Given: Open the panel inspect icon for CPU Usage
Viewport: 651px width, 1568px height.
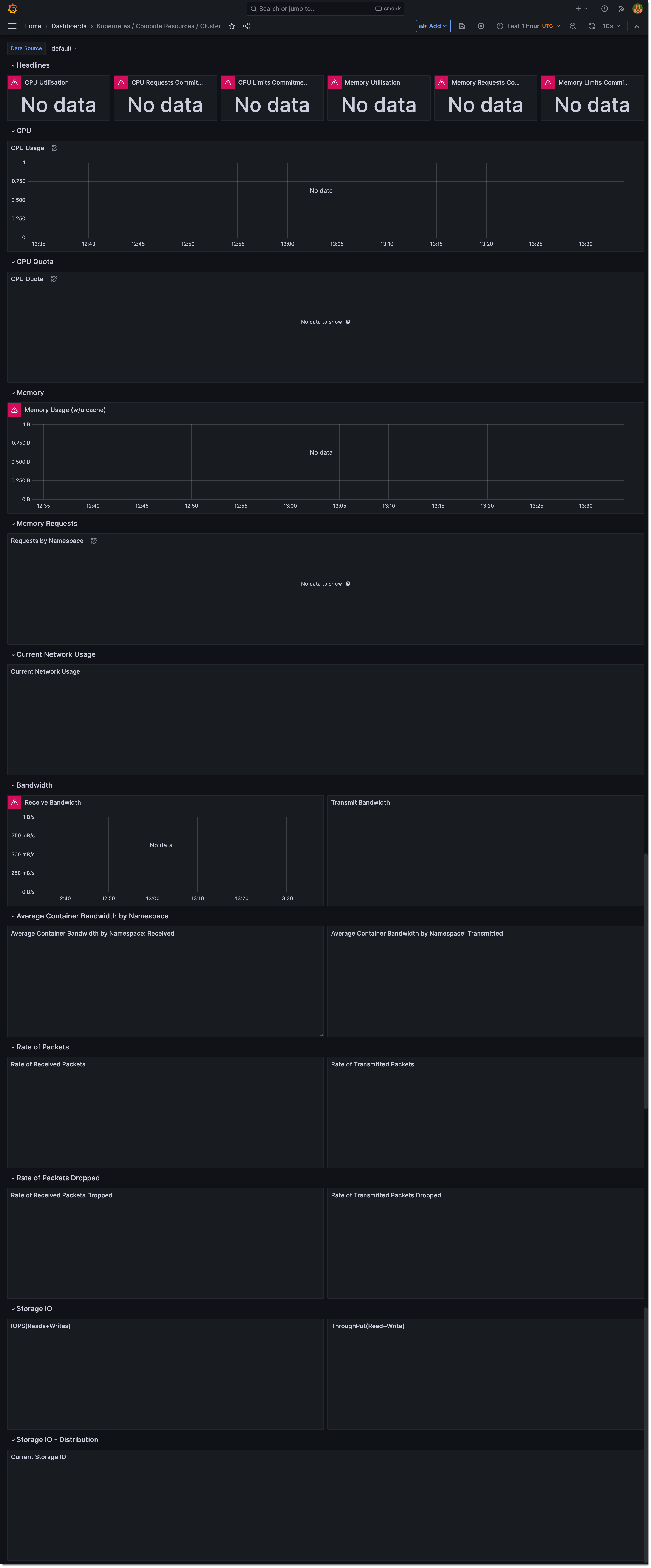Looking at the screenshot, I should click(55, 148).
